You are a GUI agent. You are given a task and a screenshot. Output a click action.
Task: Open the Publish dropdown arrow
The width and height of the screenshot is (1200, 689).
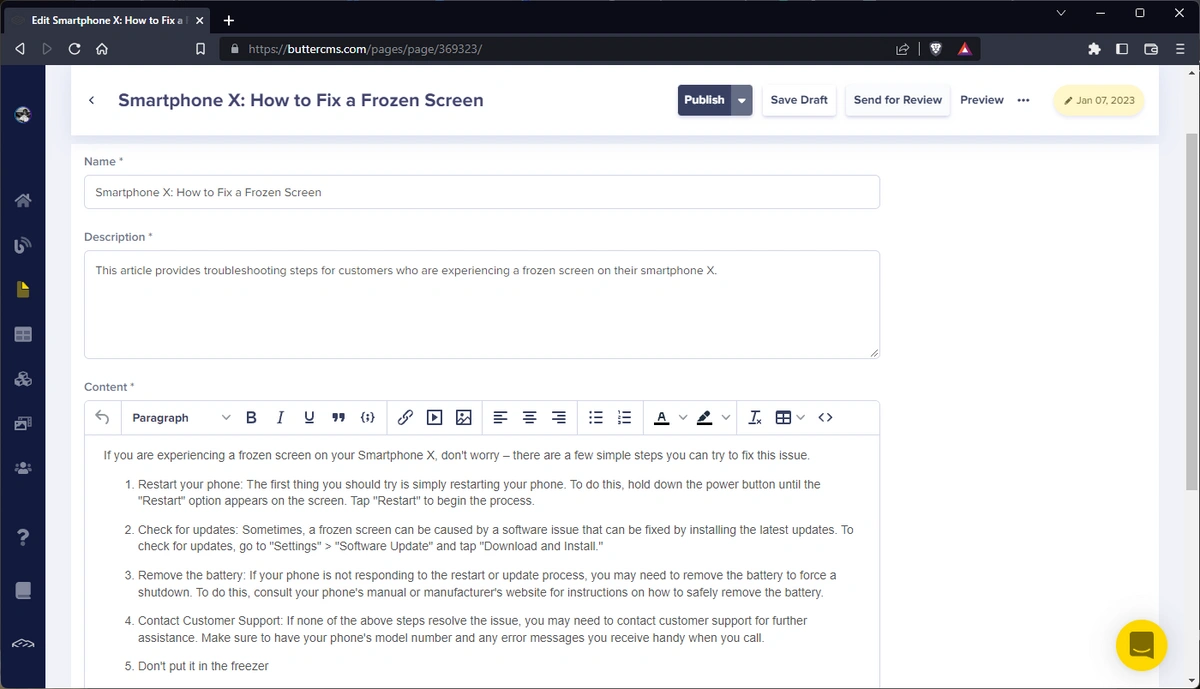tap(742, 100)
